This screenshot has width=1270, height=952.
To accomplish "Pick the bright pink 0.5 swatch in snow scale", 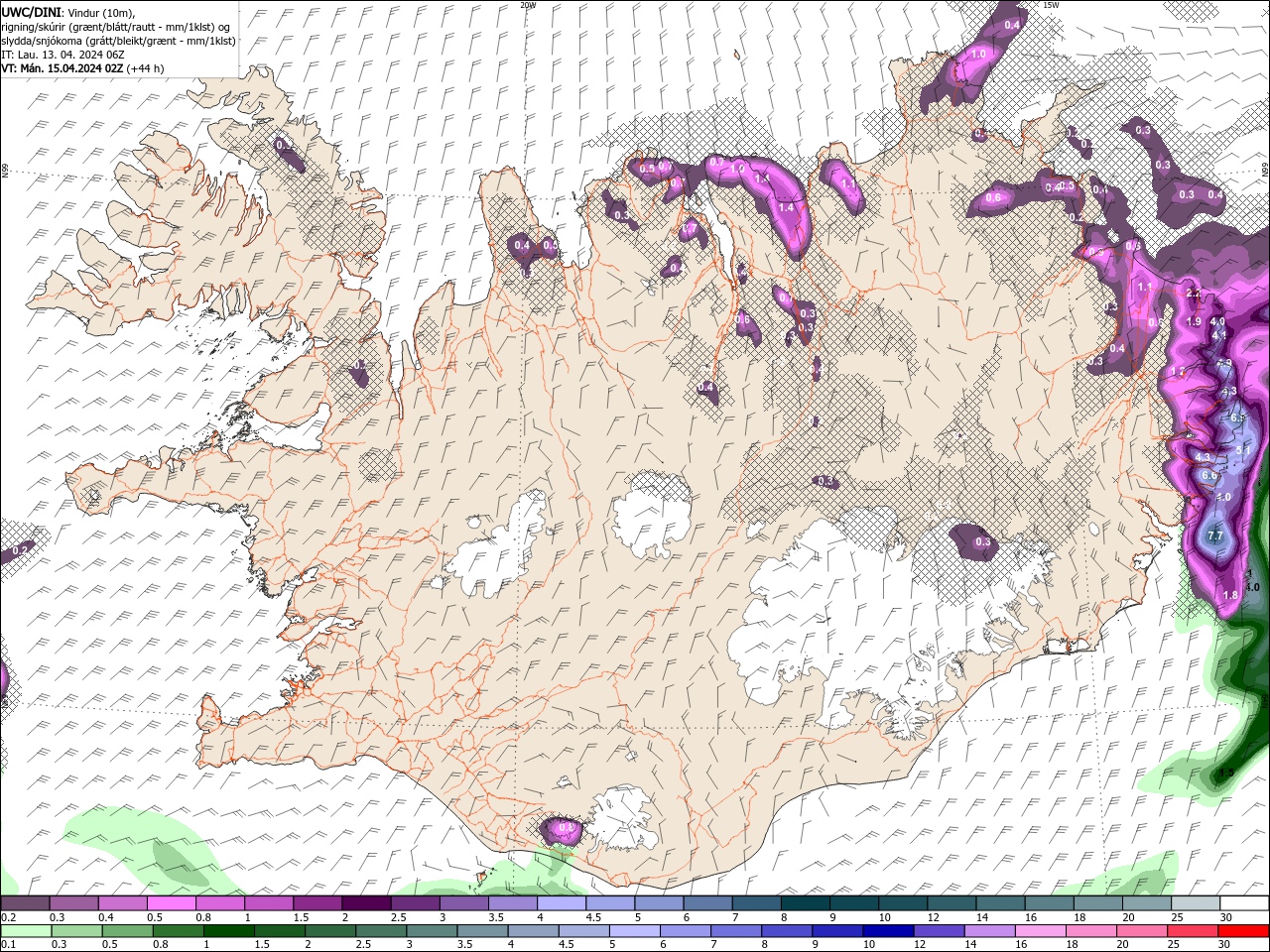I will 171,903.
